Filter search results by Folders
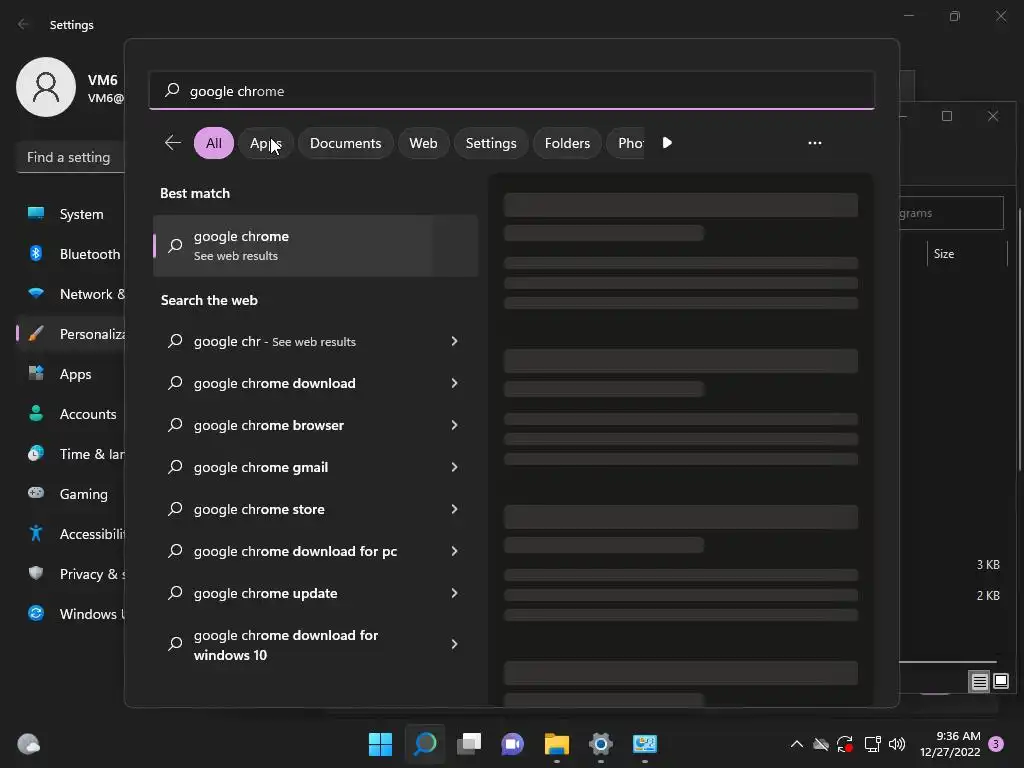The height and width of the screenshot is (768, 1024). click(x=568, y=143)
